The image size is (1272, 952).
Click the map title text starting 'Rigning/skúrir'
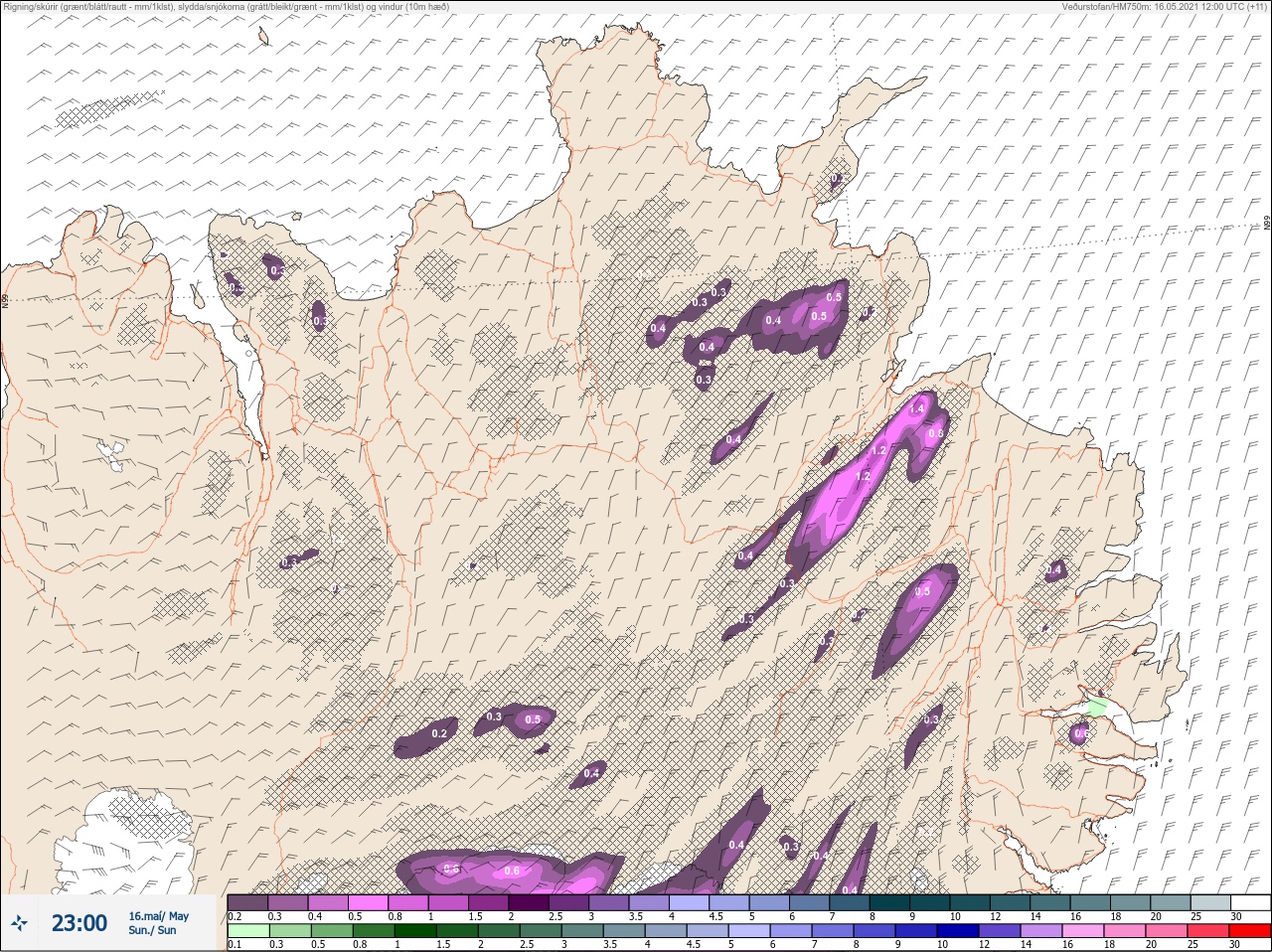pyautogui.click(x=225, y=7)
